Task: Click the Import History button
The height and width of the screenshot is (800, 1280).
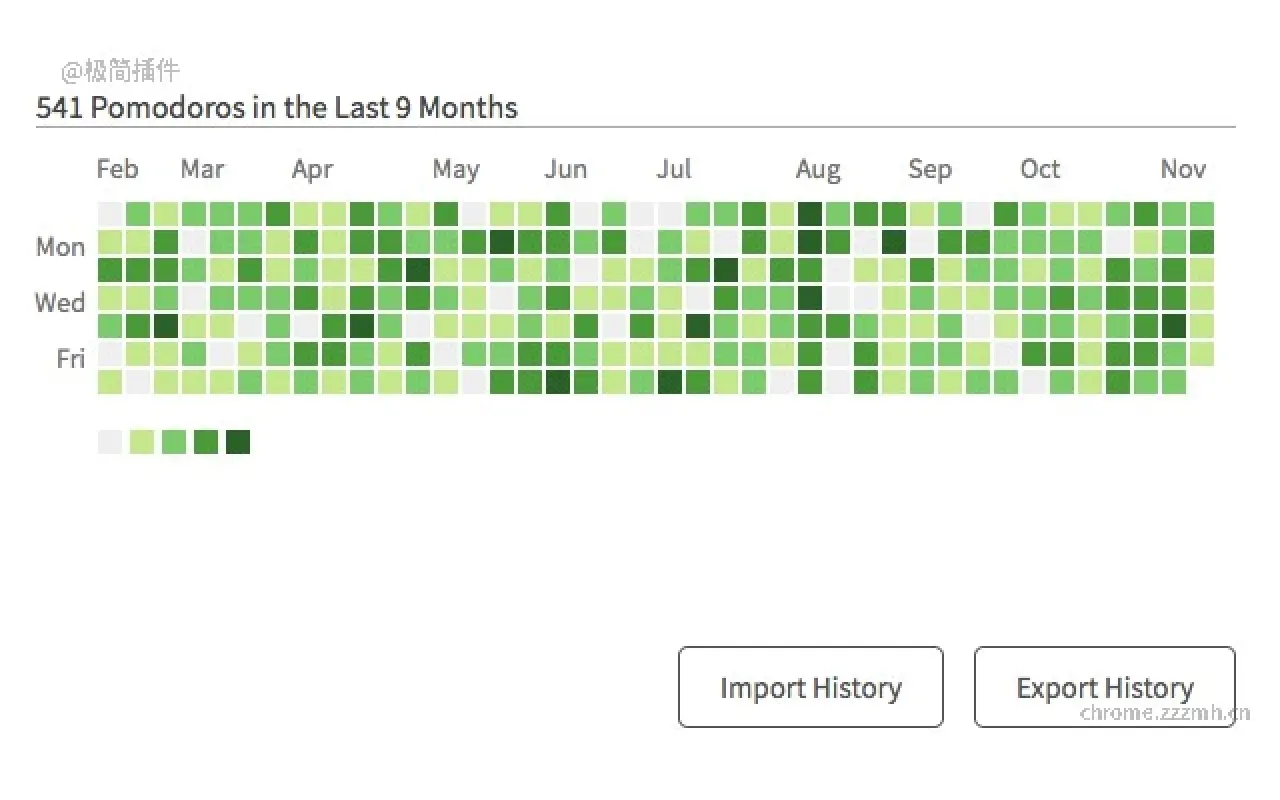Action: tap(810, 687)
